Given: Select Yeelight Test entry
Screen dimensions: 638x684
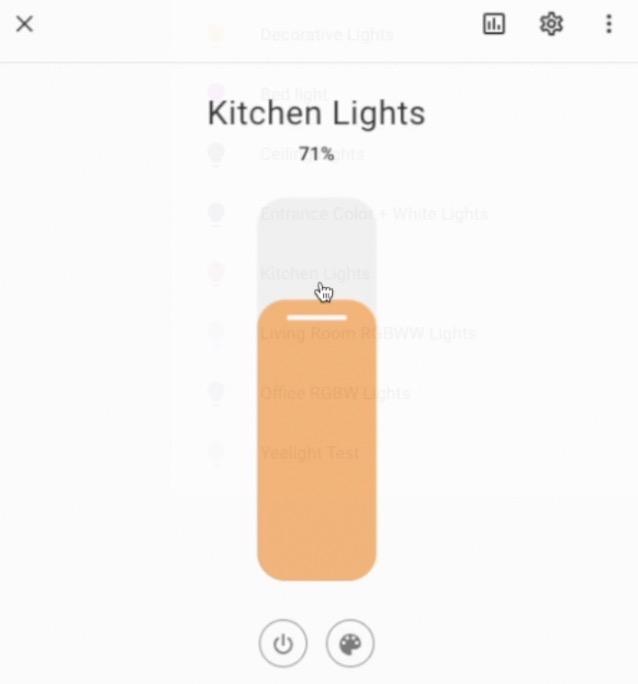Looking at the screenshot, I should coord(310,453).
